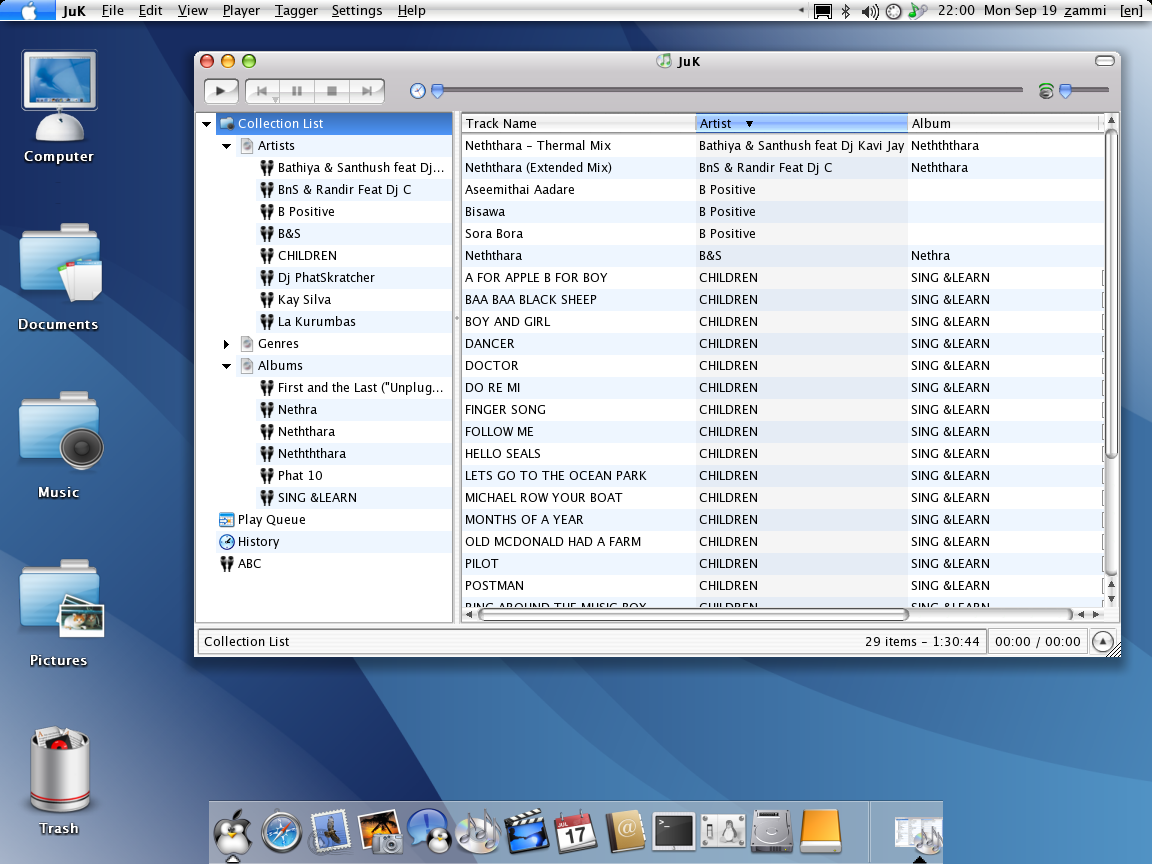1152x864 pixels.
Task: Open the movie clapperboard dock icon
Action: [x=526, y=832]
